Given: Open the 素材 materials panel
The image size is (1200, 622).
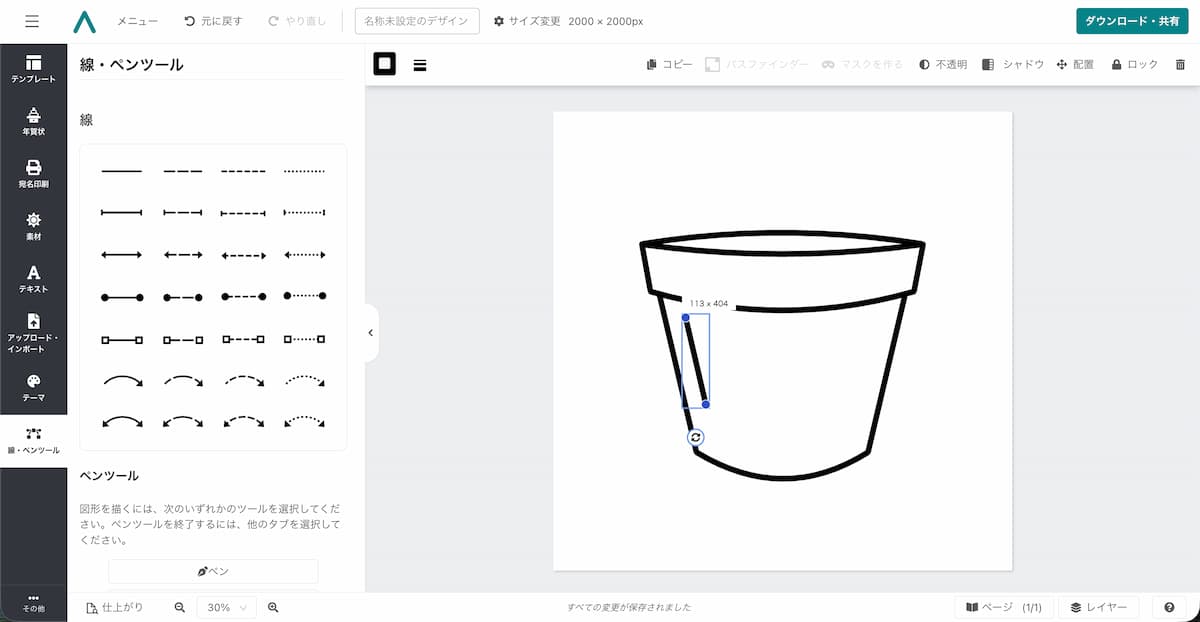Looking at the screenshot, I should tap(33, 226).
